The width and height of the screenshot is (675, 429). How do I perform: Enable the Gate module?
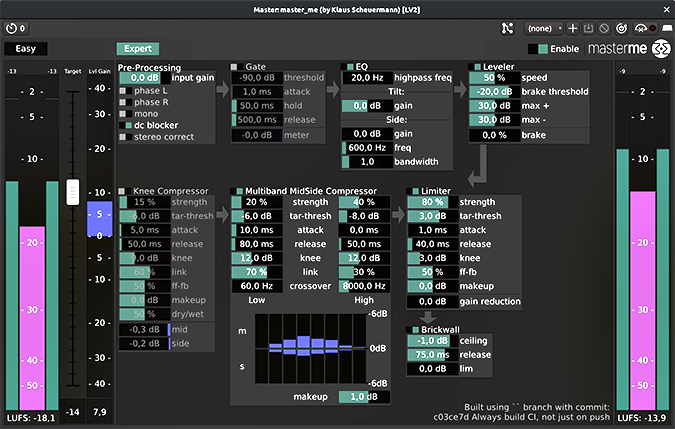234,67
